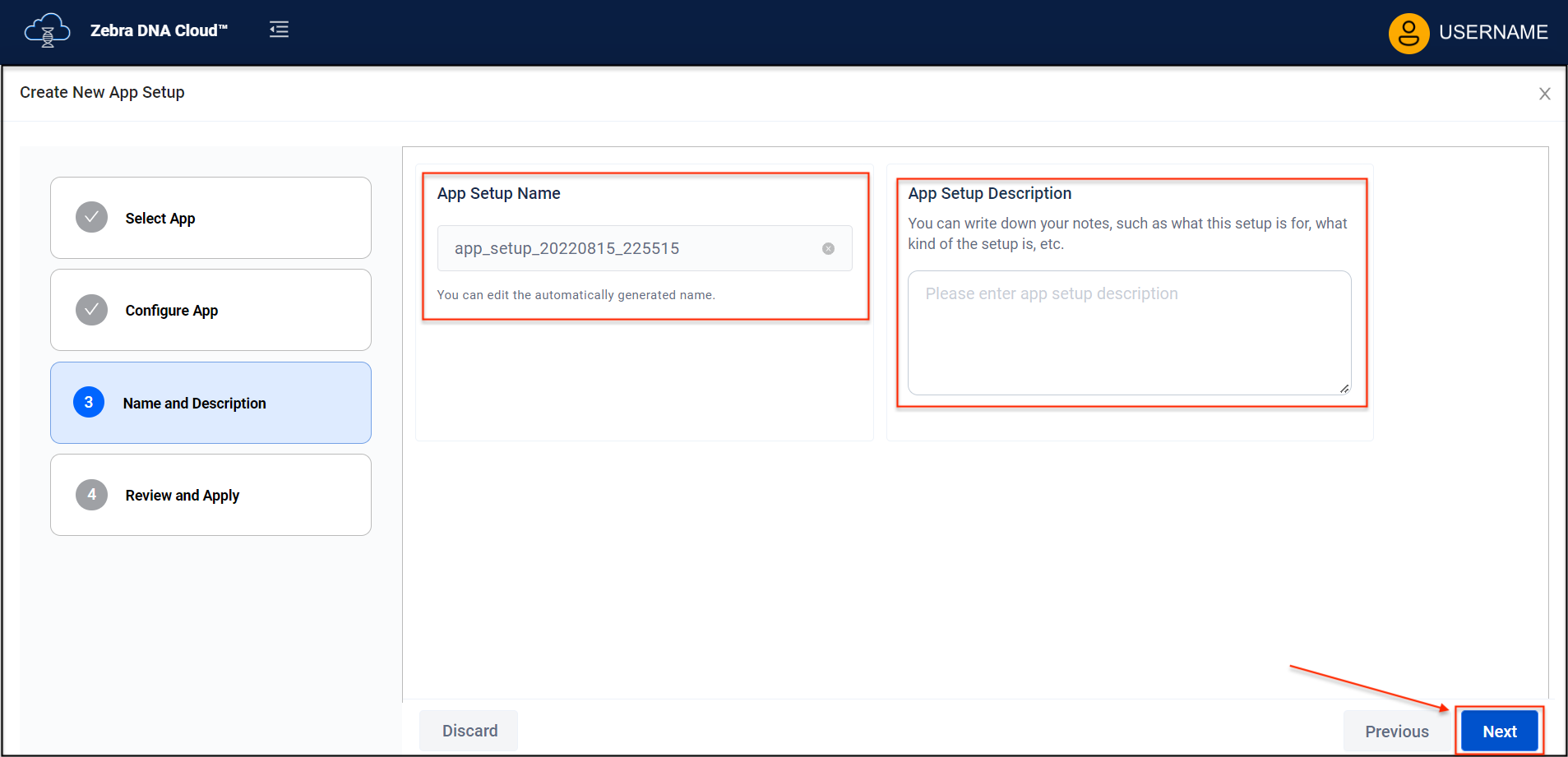Click the blue step 3 circle
1568x757 pixels.
tap(89, 403)
